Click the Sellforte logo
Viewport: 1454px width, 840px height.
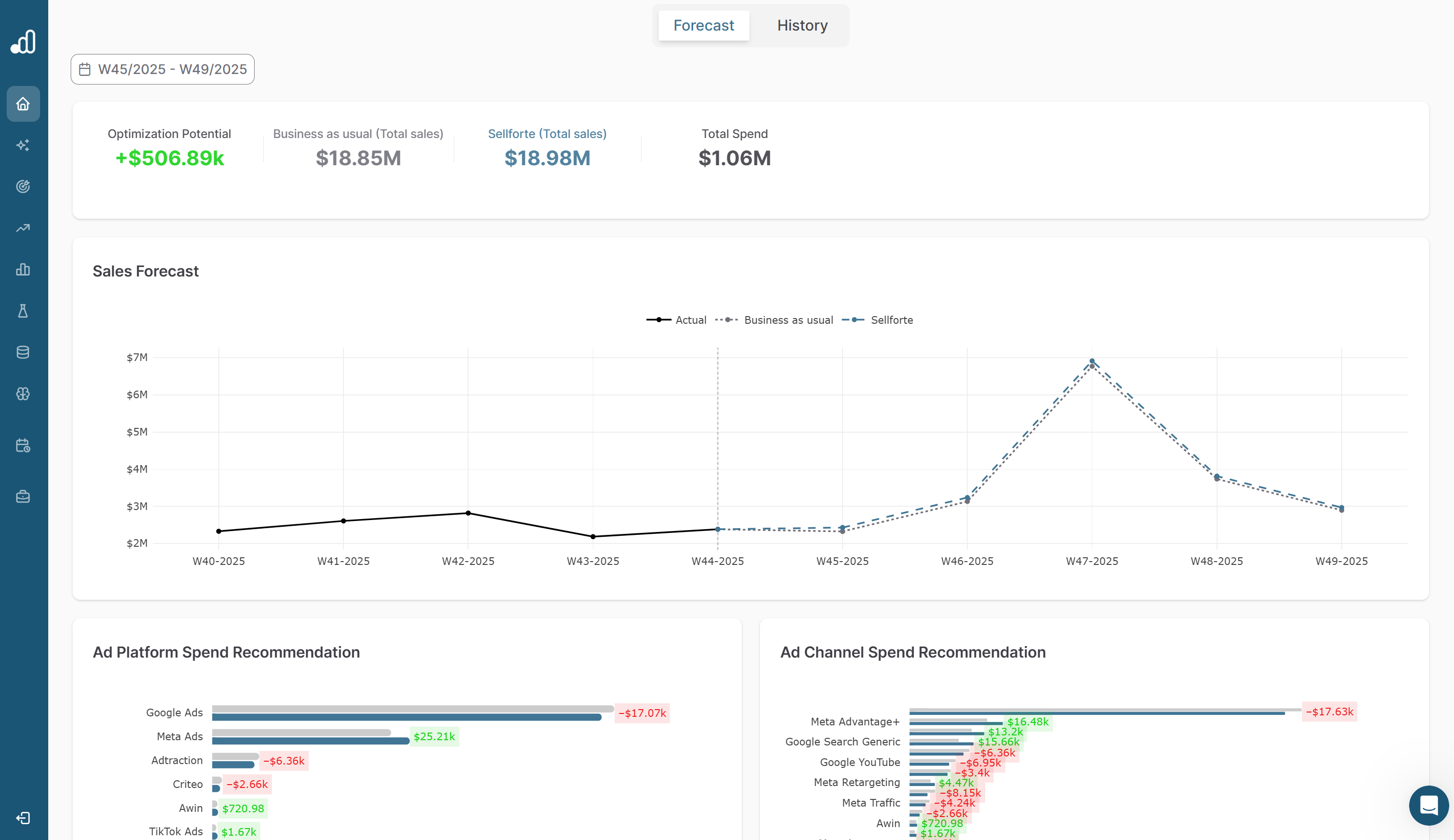click(23, 42)
